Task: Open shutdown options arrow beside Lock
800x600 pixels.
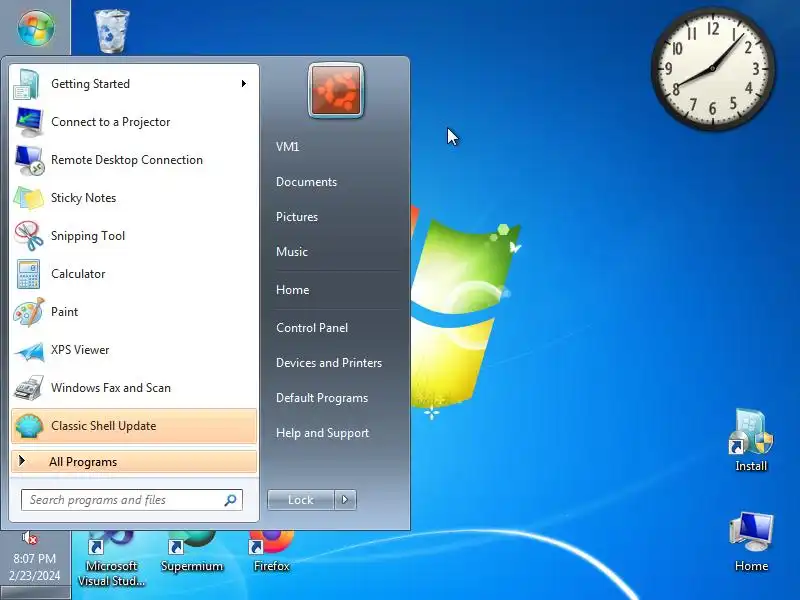Action: pyautogui.click(x=345, y=500)
